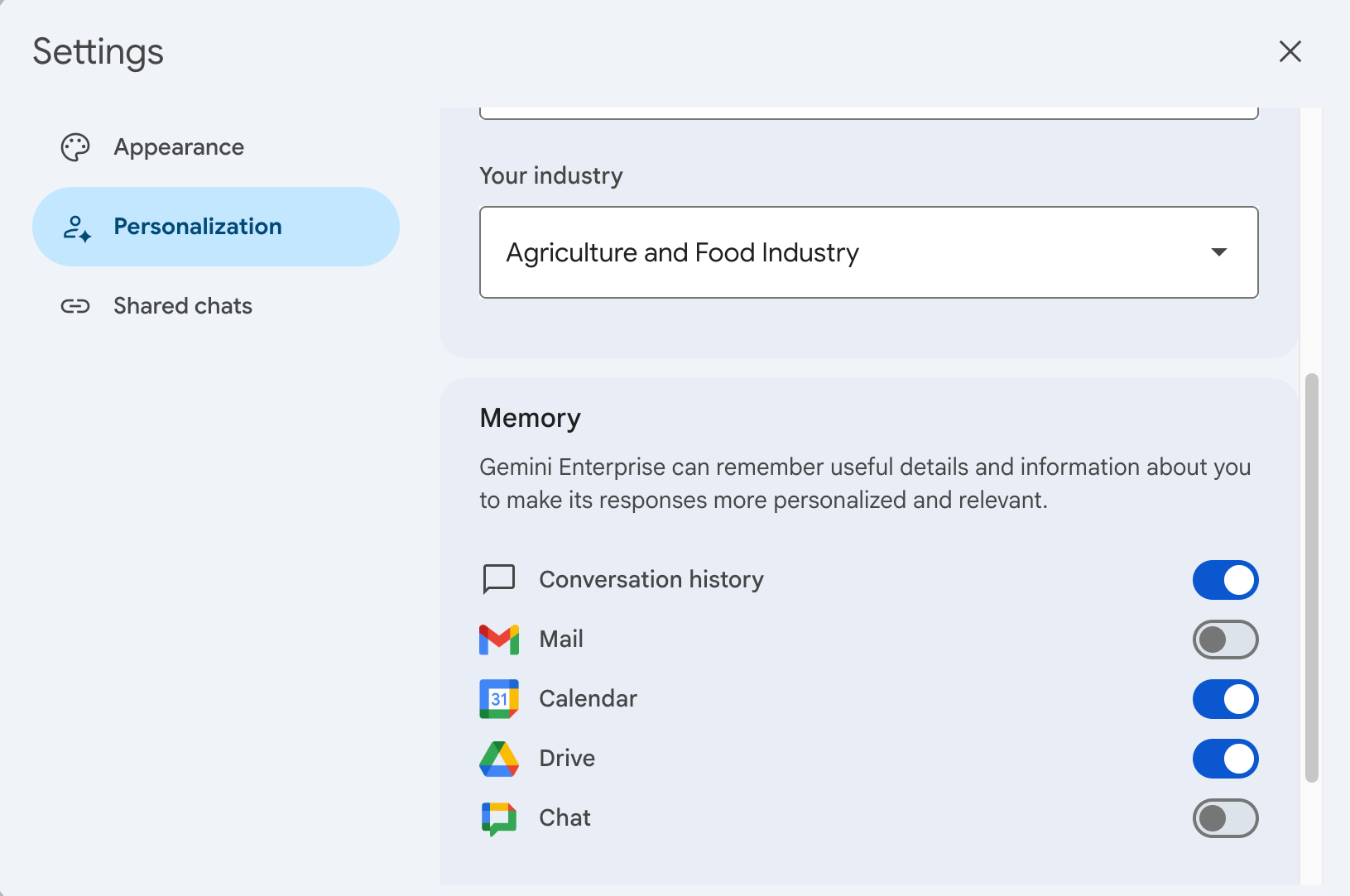Disable Conversation history memory

point(1226,579)
